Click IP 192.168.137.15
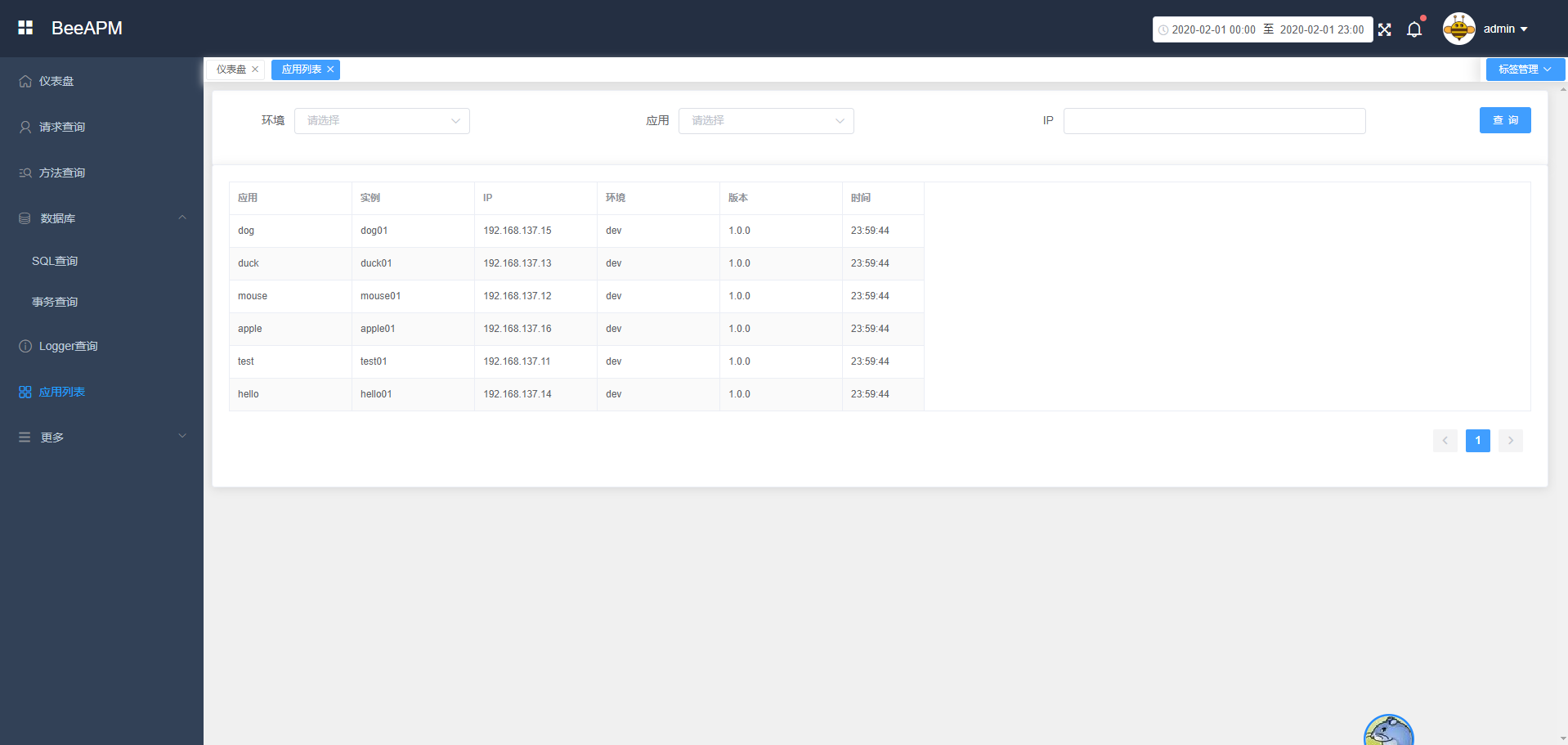The width and height of the screenshot is (1568, 745). tap(517, 231)
